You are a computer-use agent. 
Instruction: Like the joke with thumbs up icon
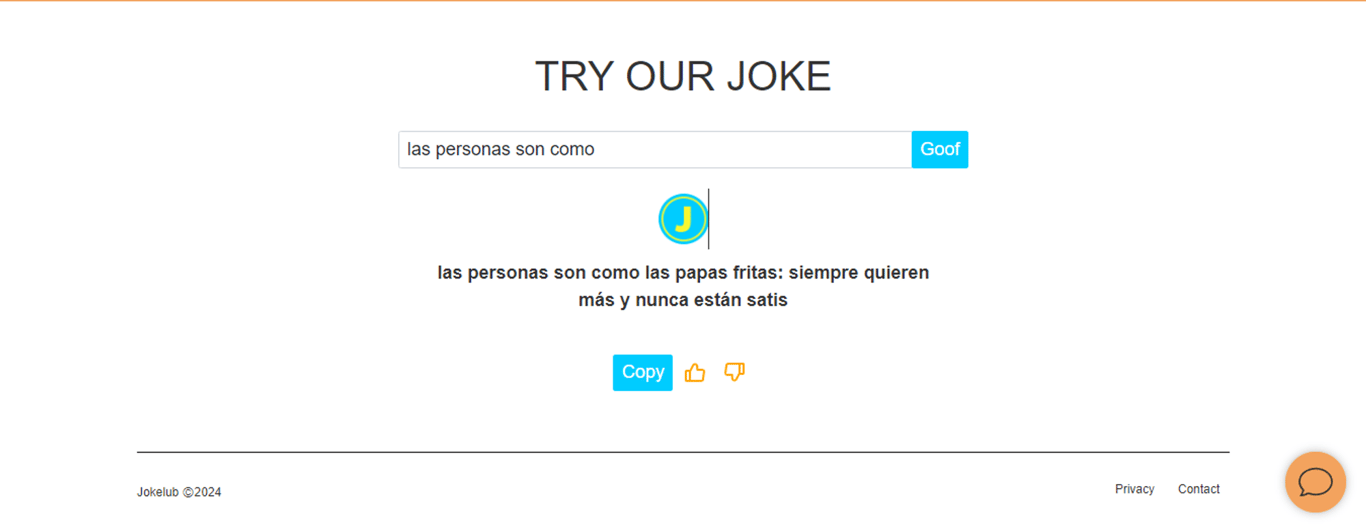(x=695, y=373)
